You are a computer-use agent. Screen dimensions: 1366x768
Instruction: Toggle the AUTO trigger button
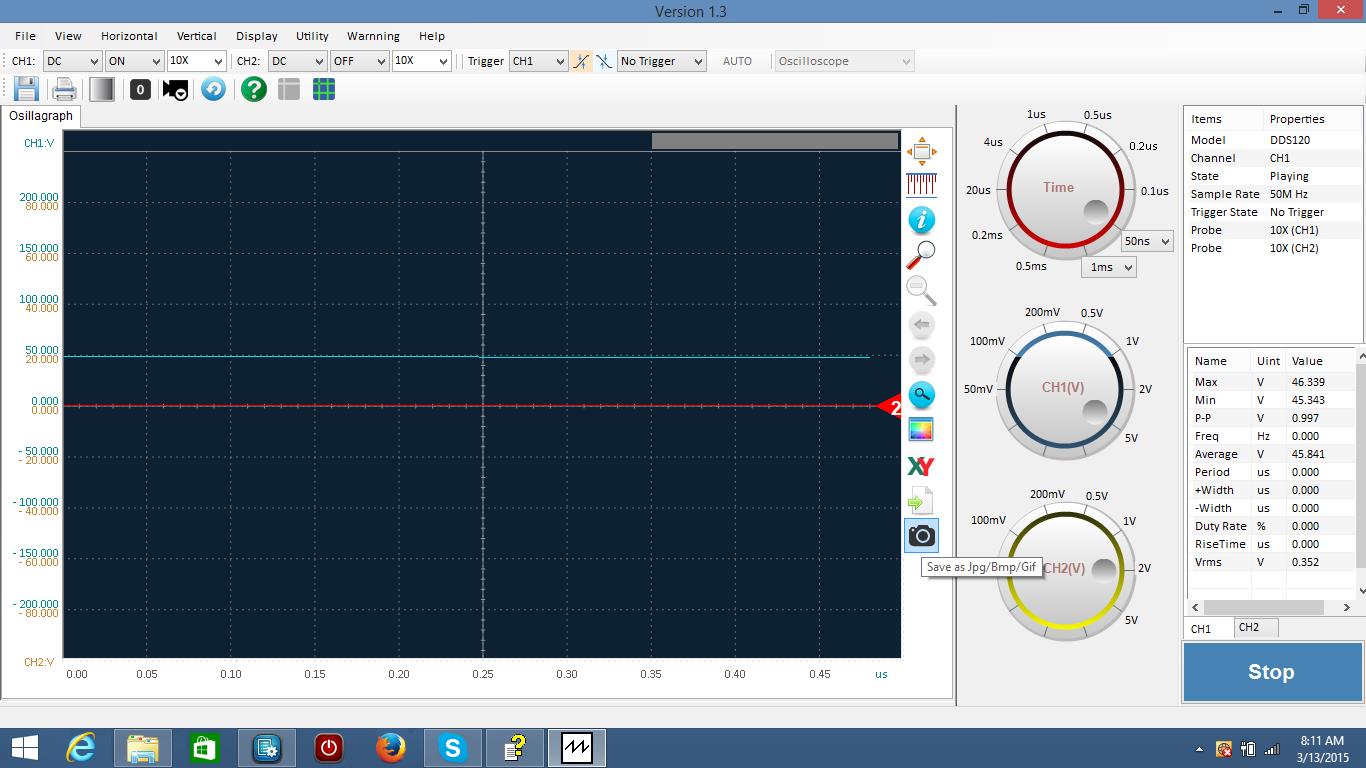pos(737,61)
